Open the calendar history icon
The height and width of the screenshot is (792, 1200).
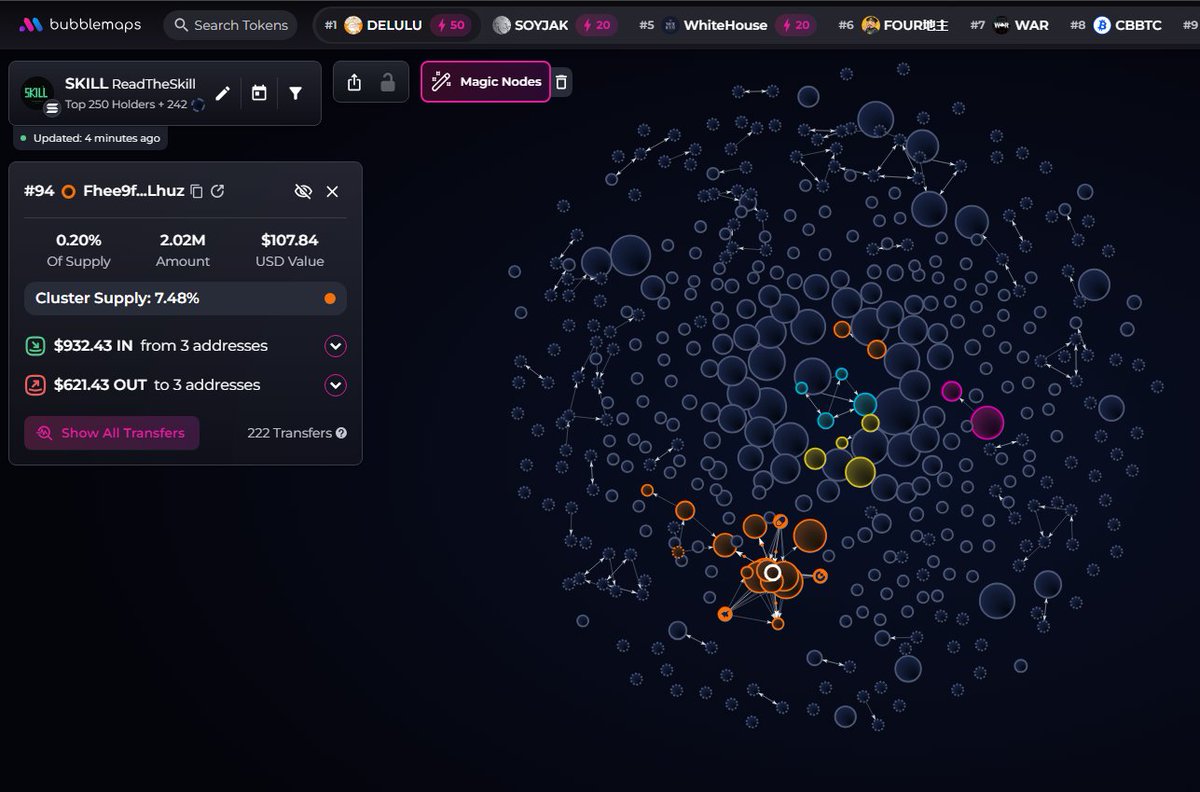coord(259,93)
